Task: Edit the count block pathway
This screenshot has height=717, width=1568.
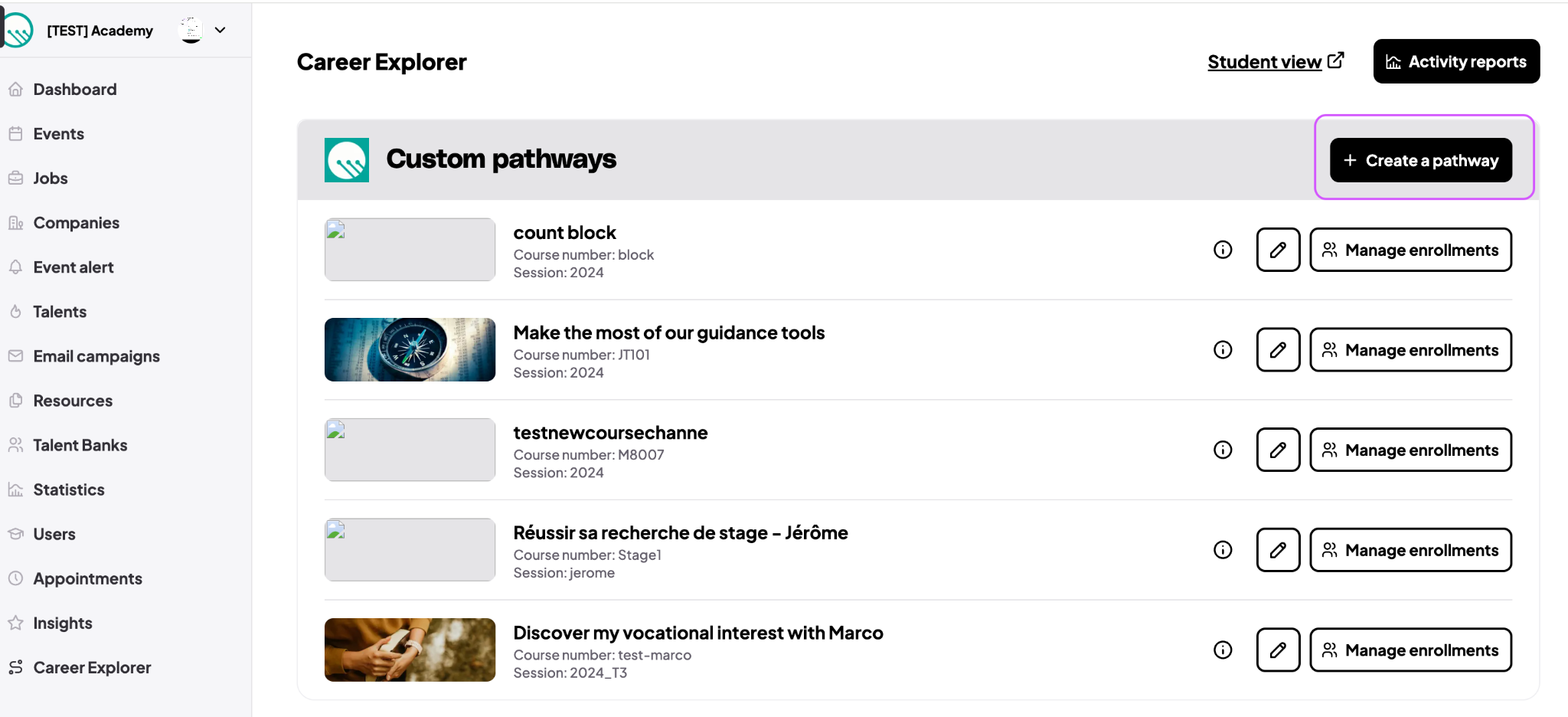Action: (1278, 250)
